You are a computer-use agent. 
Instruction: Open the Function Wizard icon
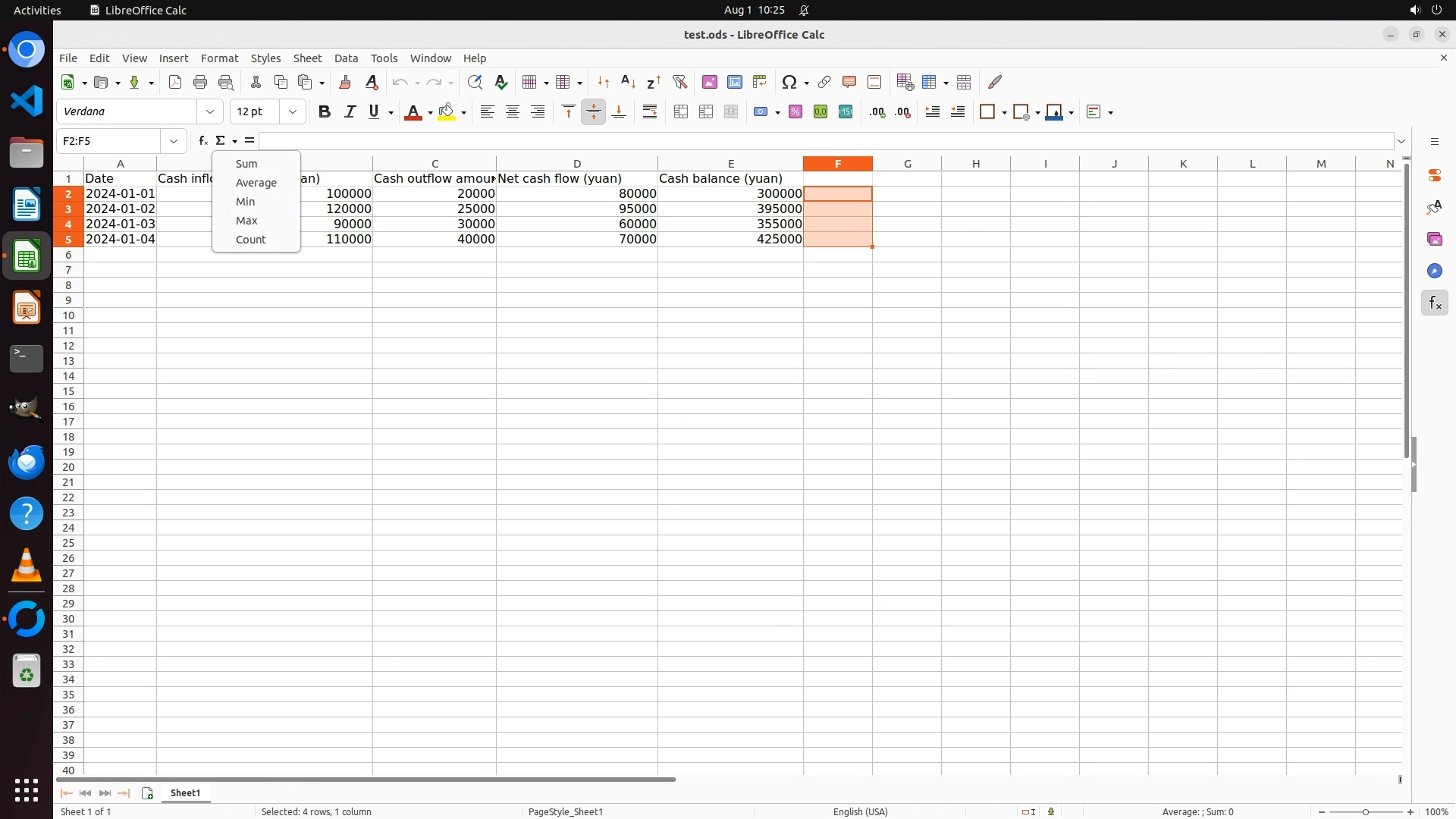click(x=202, y=141)
